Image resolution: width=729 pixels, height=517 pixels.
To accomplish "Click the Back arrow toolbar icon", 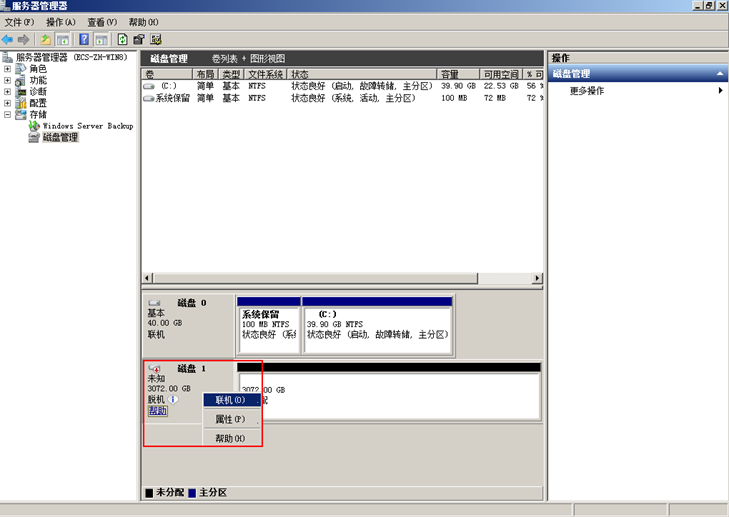I will [x=7, y=39].
